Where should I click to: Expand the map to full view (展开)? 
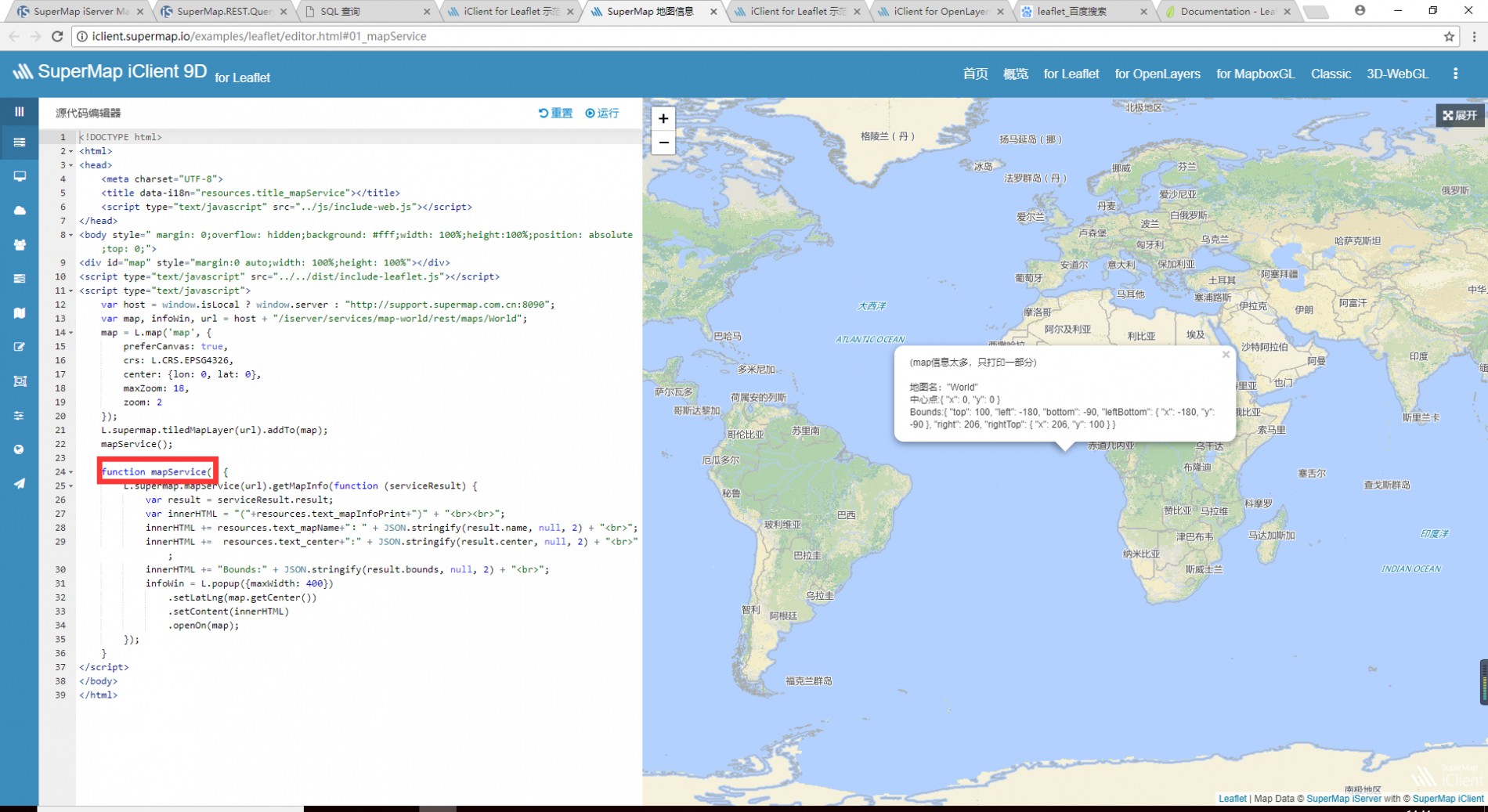1460,115
